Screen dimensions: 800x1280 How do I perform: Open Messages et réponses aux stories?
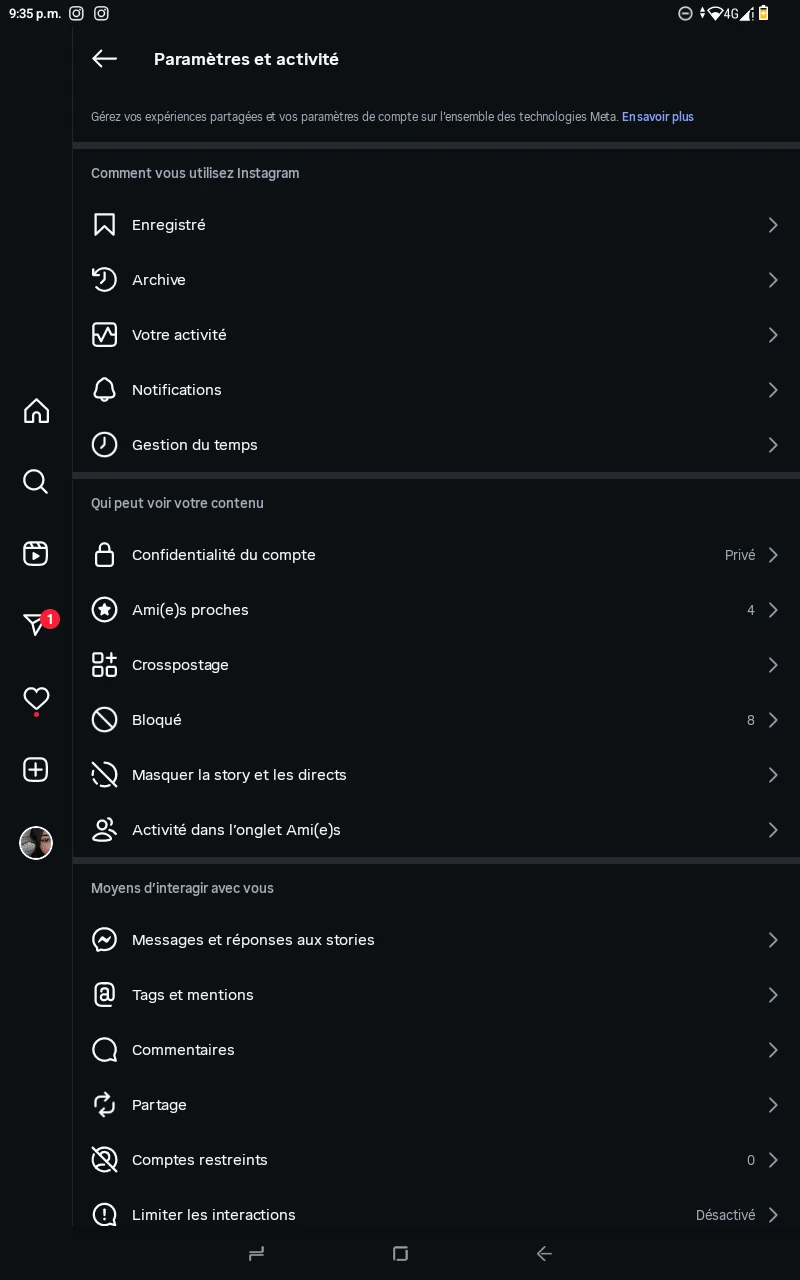(253, 940)
